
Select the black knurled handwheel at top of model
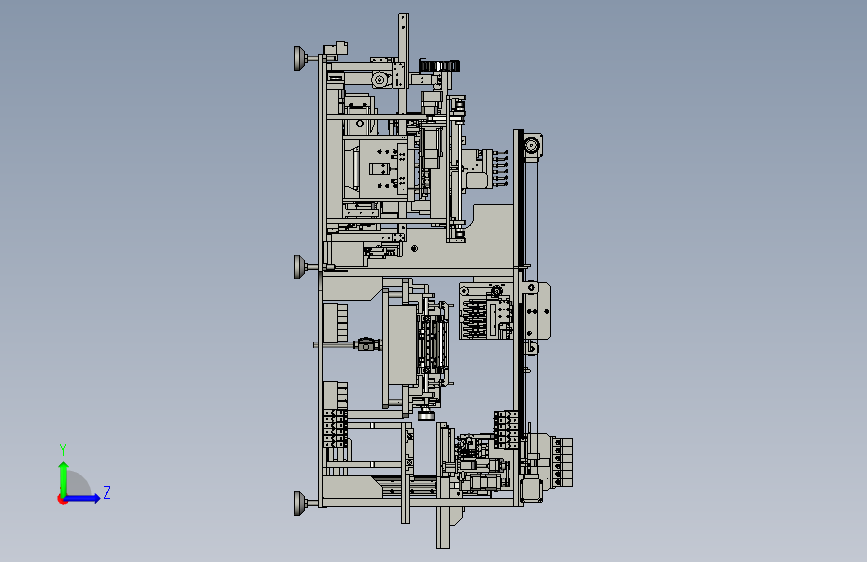439,66
